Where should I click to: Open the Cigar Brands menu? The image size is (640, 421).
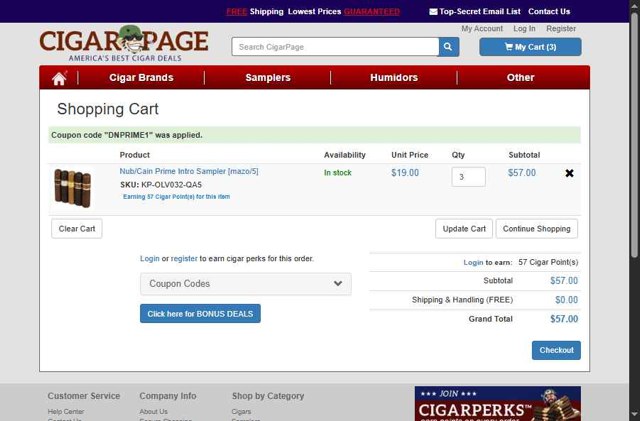[141, 78]
